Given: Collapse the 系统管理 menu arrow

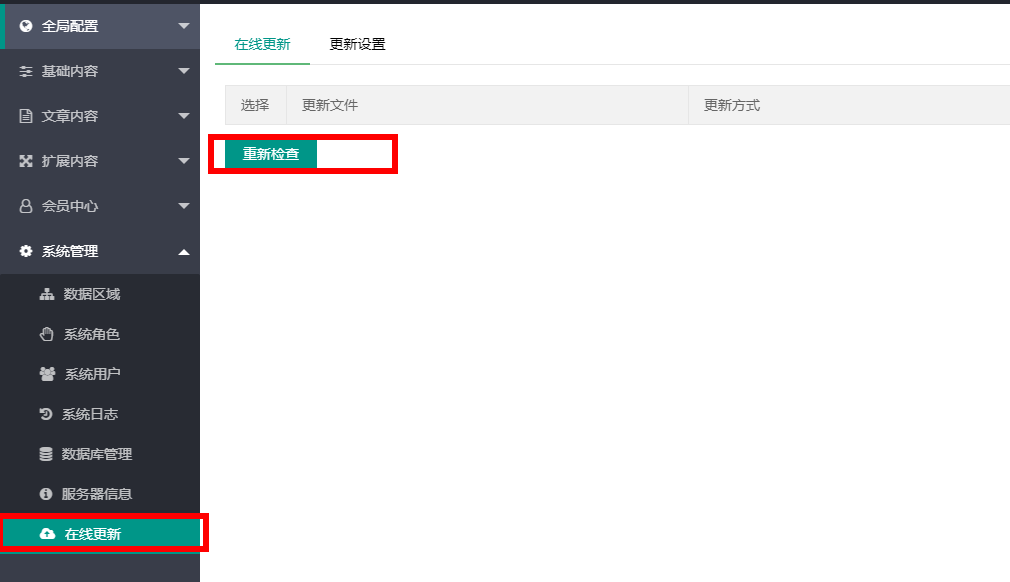Looking at the screenshot, I should point(184,252).
